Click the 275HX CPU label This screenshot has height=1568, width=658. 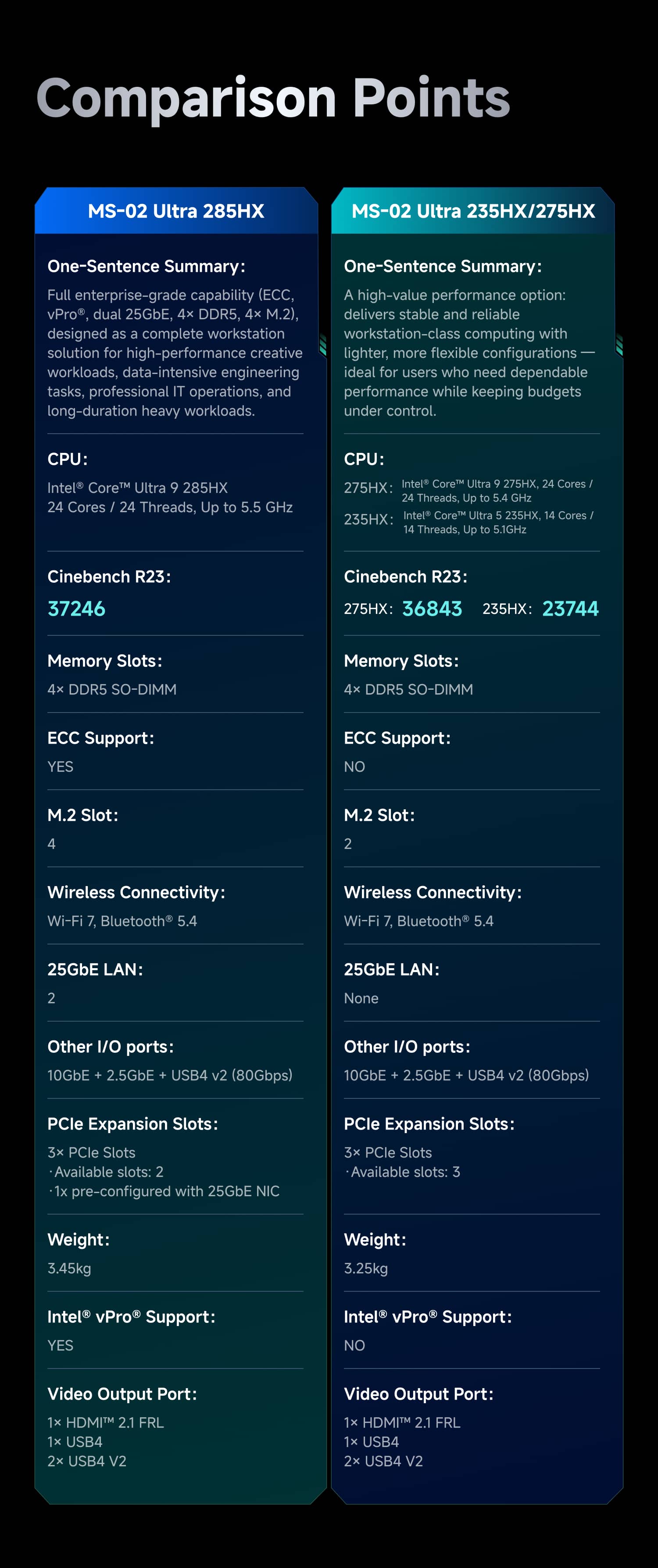click(368, 488)
